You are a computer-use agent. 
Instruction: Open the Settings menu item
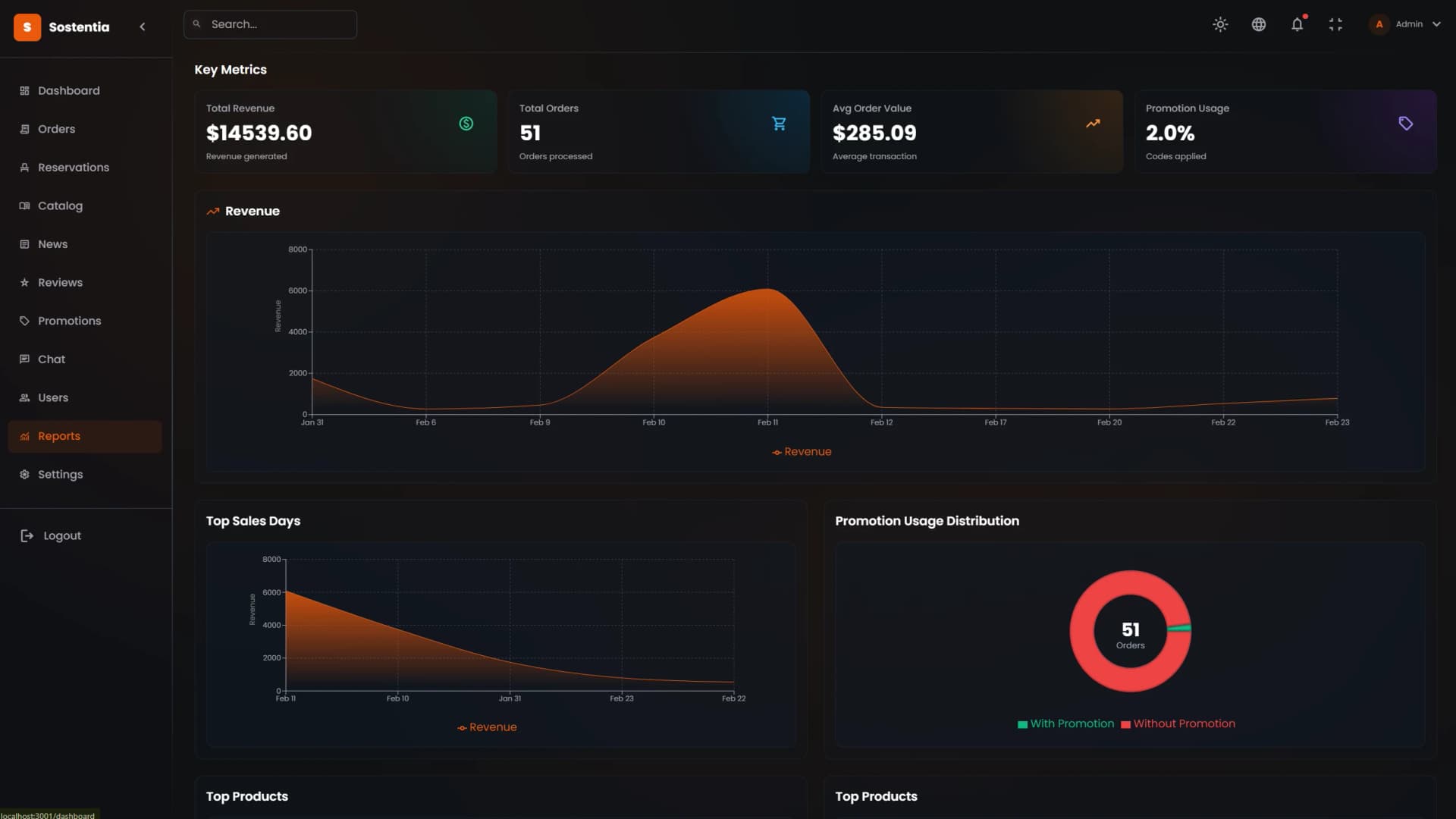pyautogui.click(x=60, y=474)
